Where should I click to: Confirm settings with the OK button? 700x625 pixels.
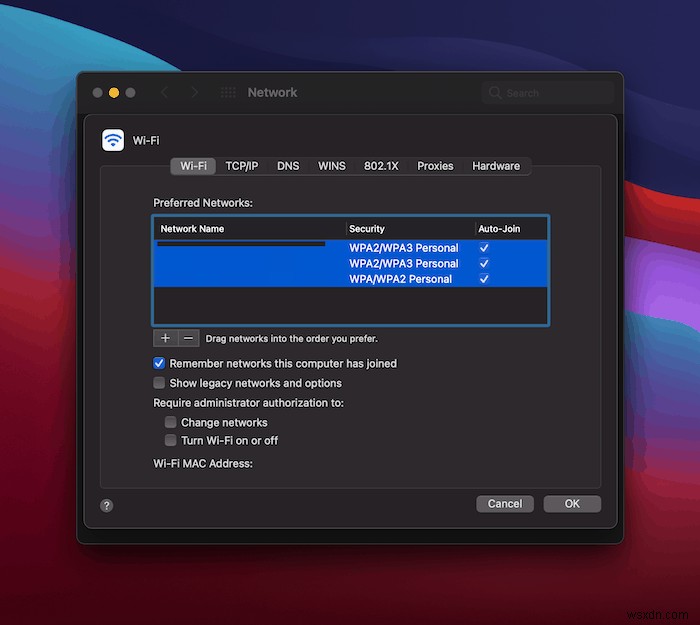(572, 504)
